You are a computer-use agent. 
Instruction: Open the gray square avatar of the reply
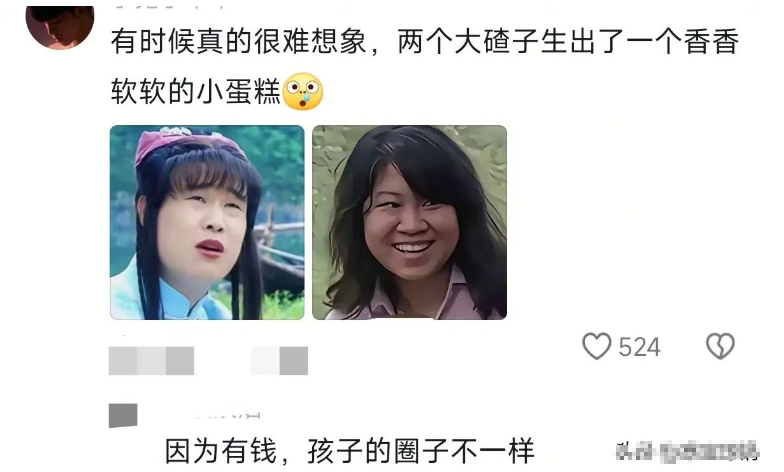(x=123, y=416)
